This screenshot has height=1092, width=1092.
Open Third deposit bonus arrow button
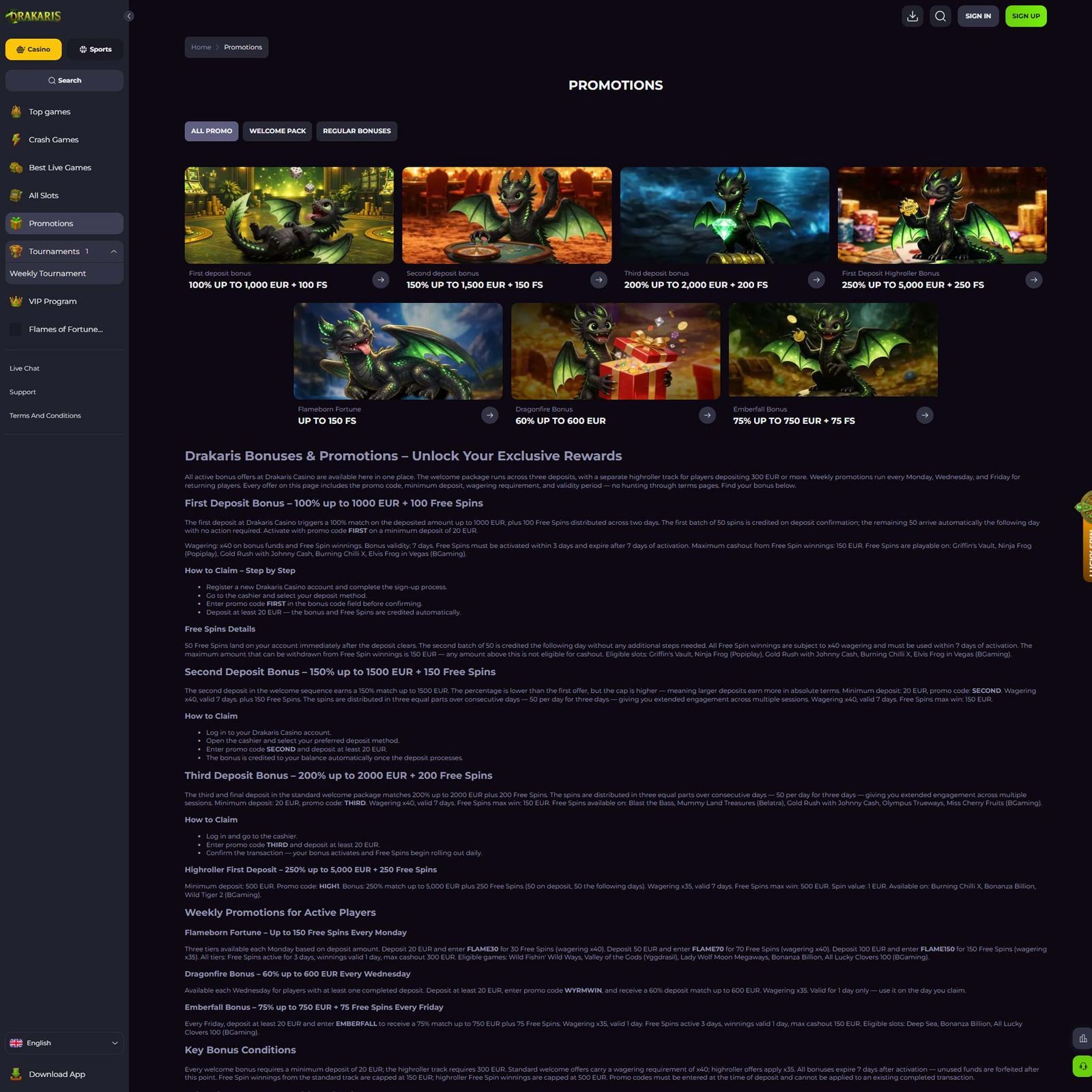coord(816,280)
